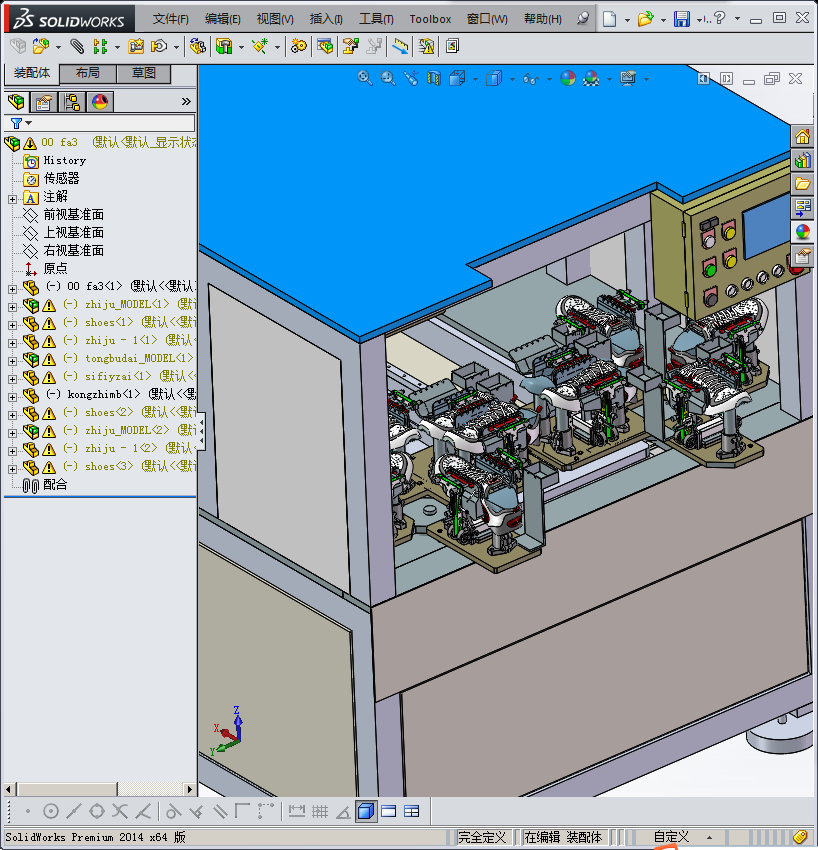Click the New Motion Study gear icon
Viewport: 818px width, 850px height.
pos(298,47)
